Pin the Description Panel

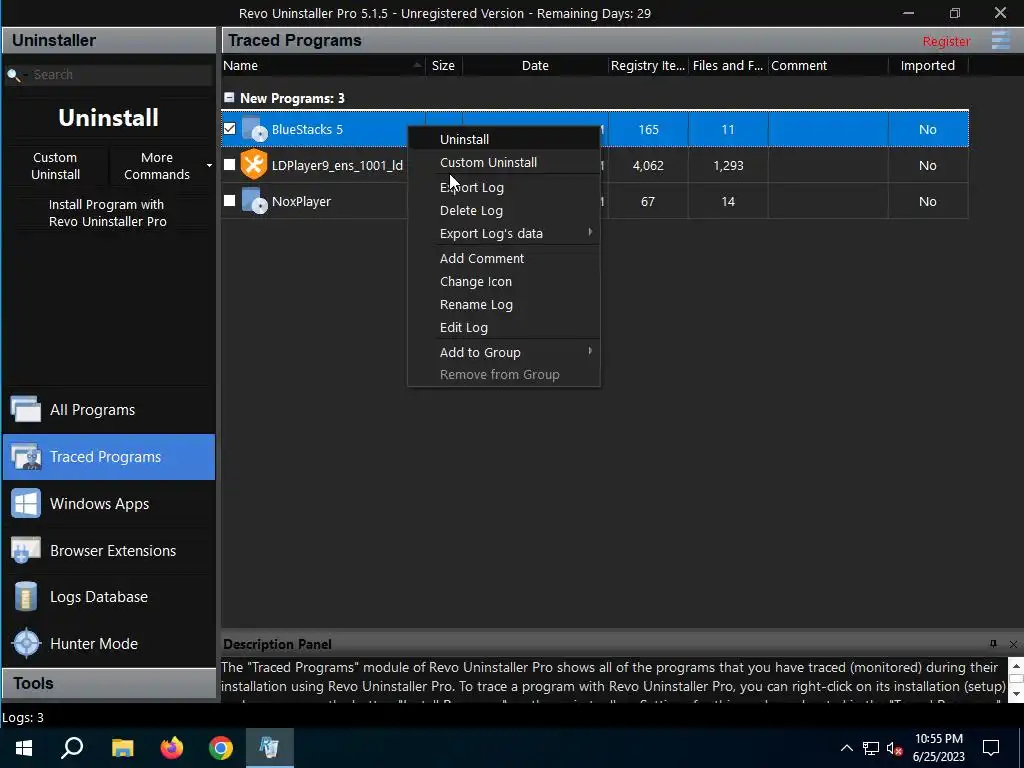[993, 644]
